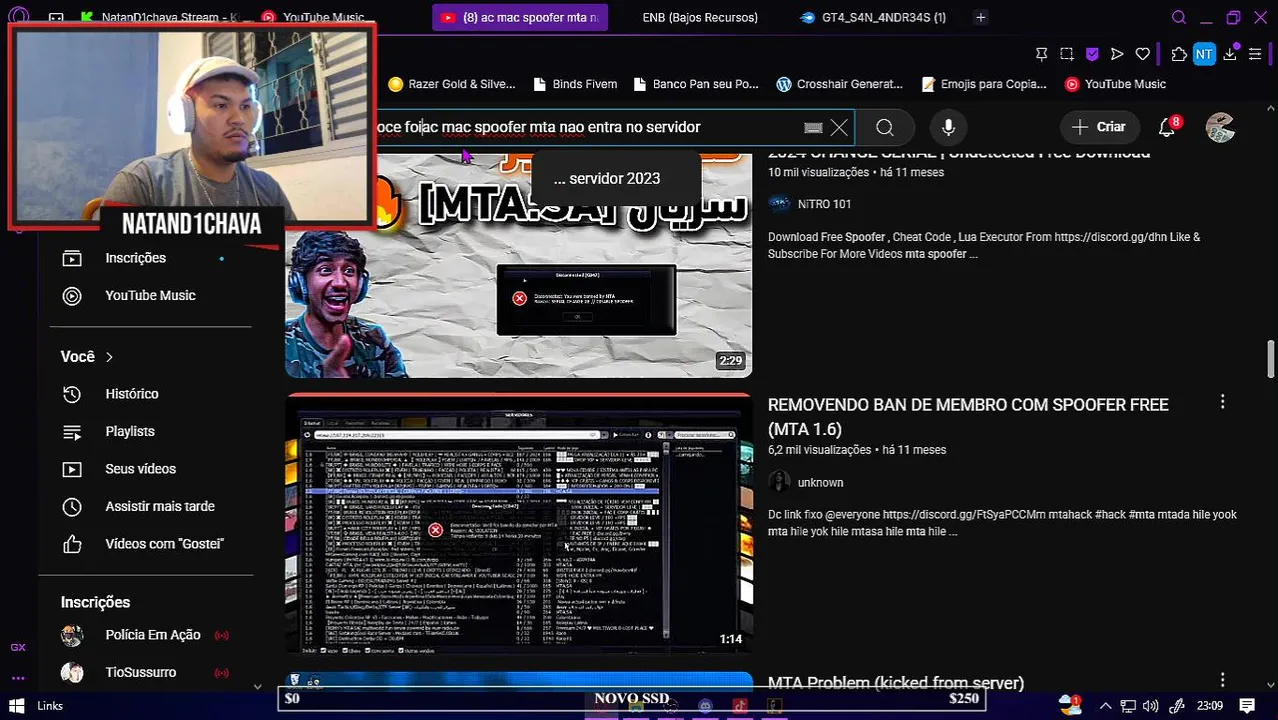Open the network icon in tray
Image resolution: width=1278 pixels, height=720 pixels.
click(1127, 706)
